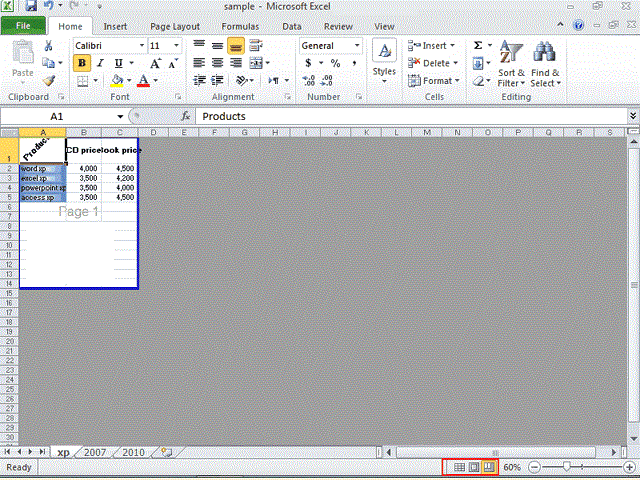
Task: Open the File tab
Action: click(x=23, y=26)
